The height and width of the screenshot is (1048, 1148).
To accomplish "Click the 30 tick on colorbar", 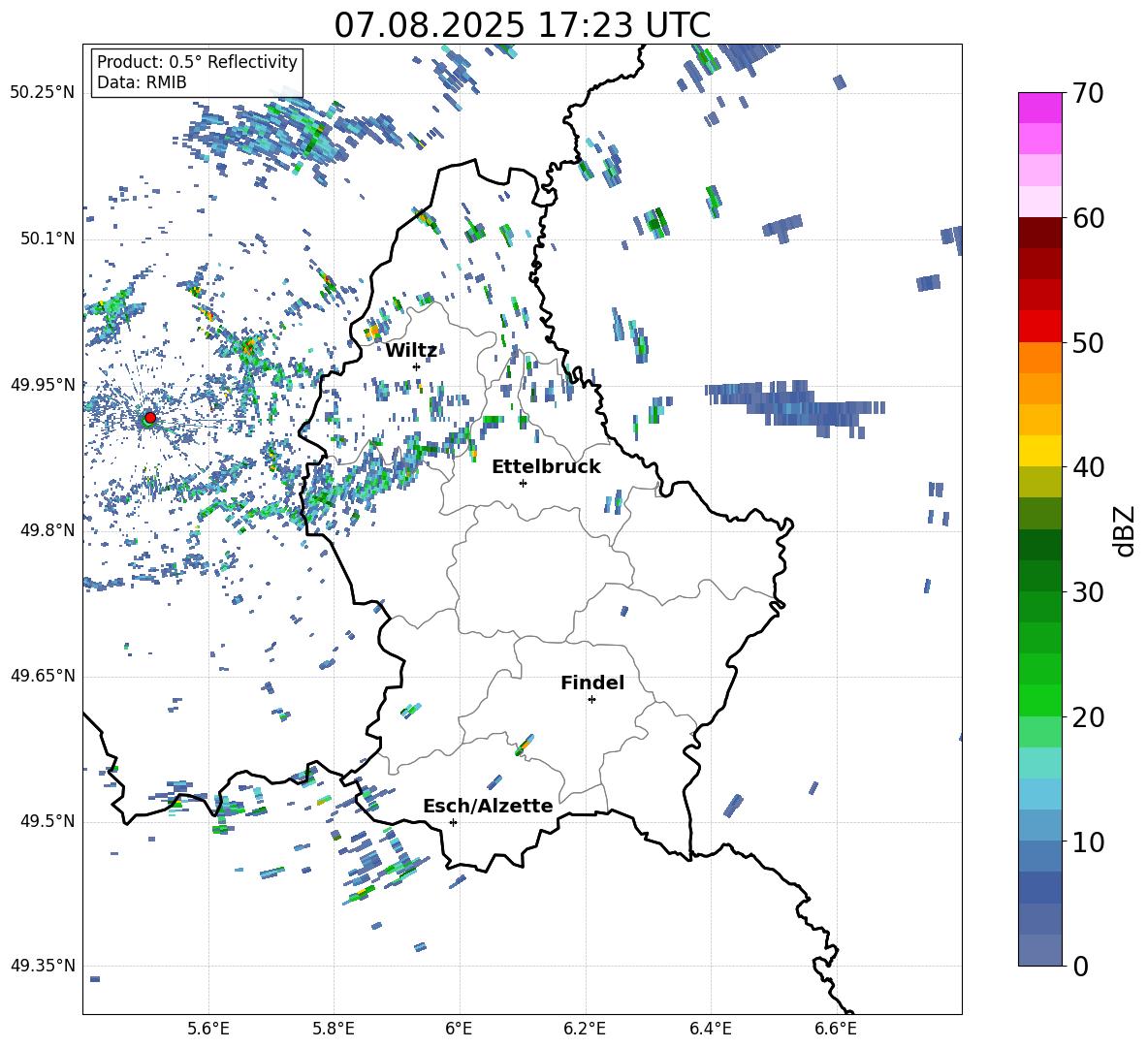I will coord(1088,591).
